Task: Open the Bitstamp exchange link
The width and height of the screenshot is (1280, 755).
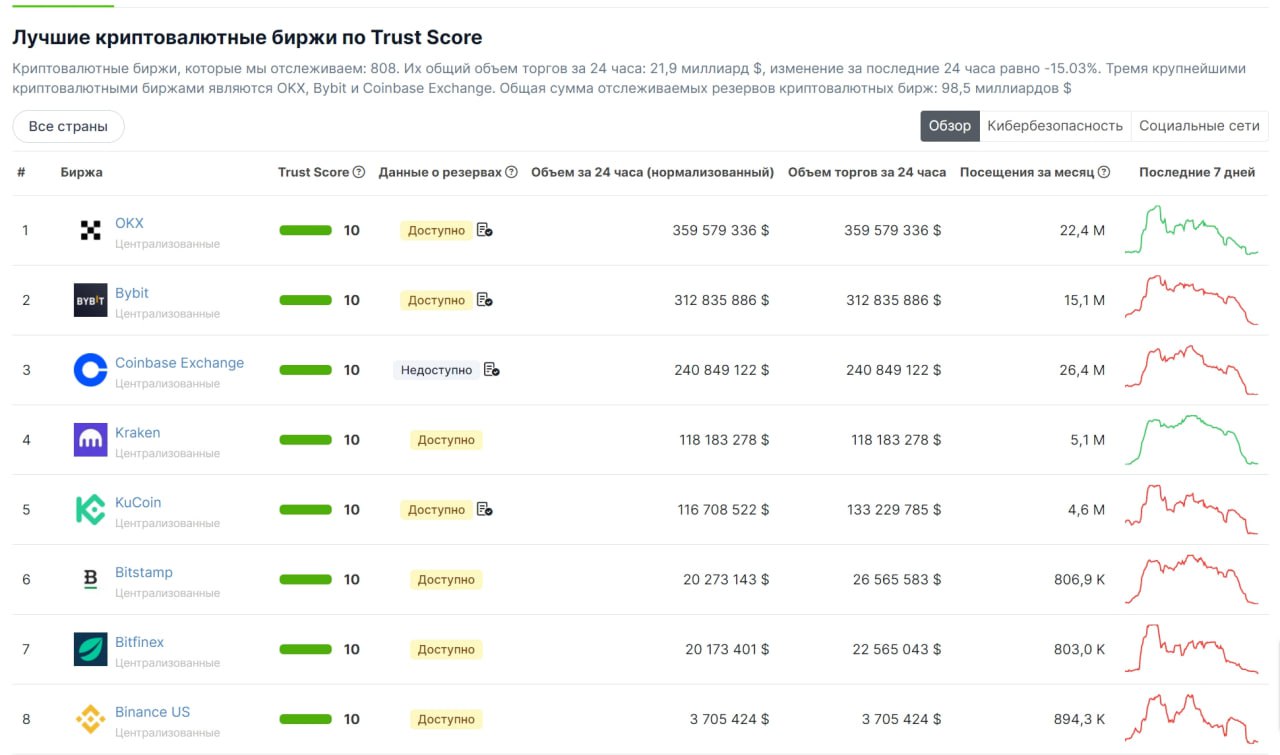Action: point(144,572)
